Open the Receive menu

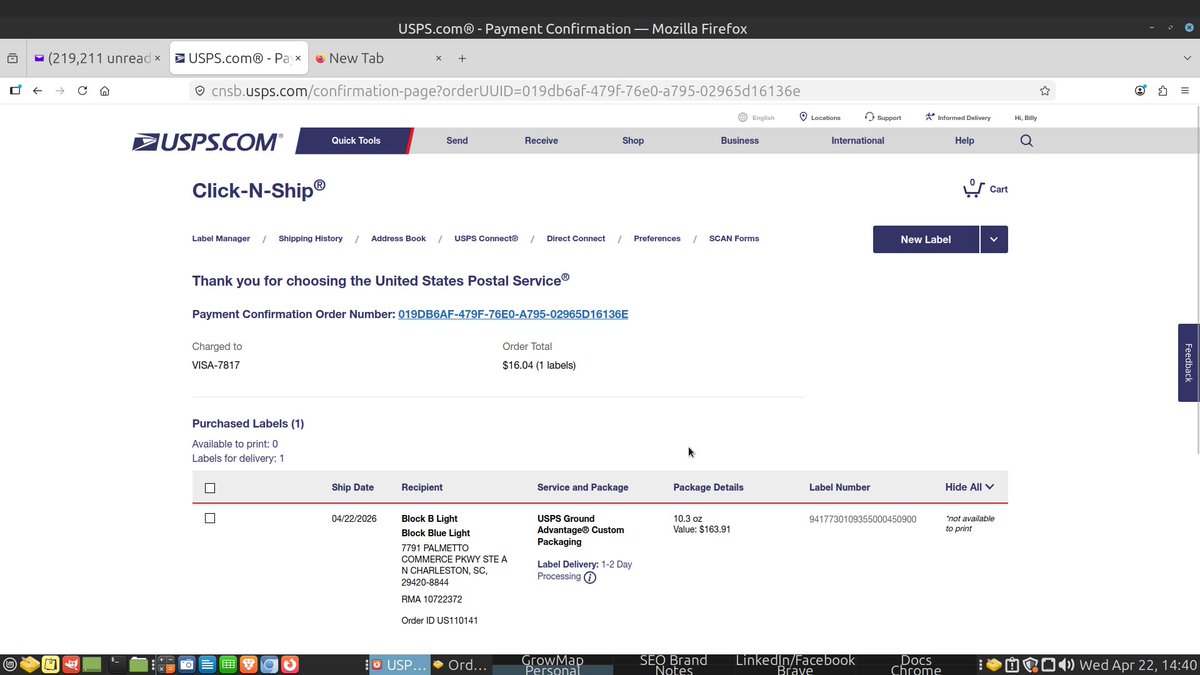point(541,141)
